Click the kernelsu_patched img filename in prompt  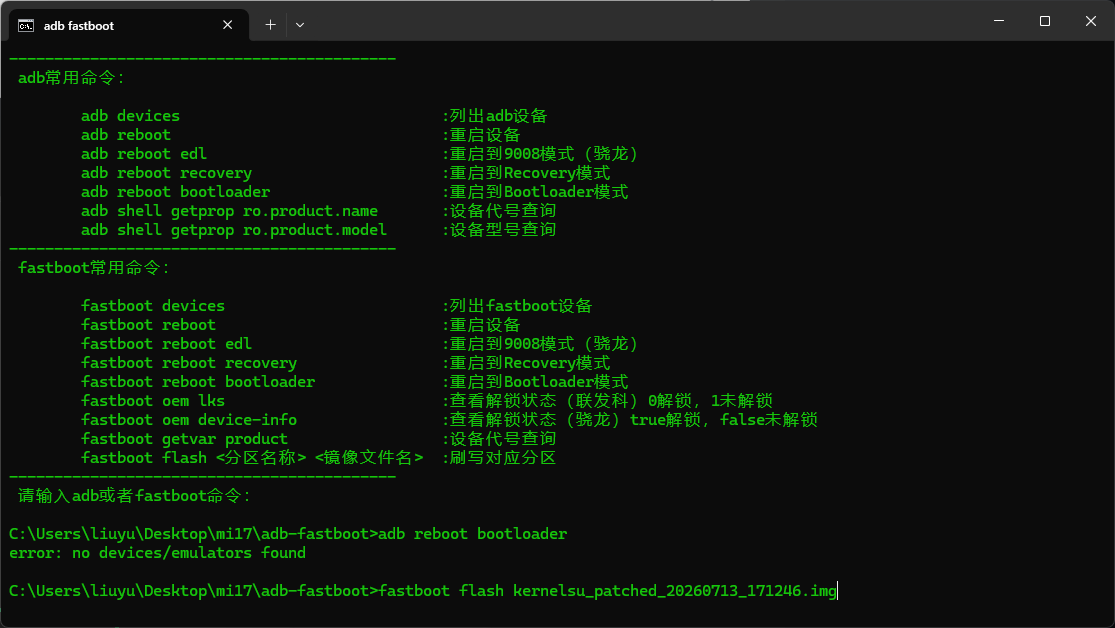tap(675, 591)
